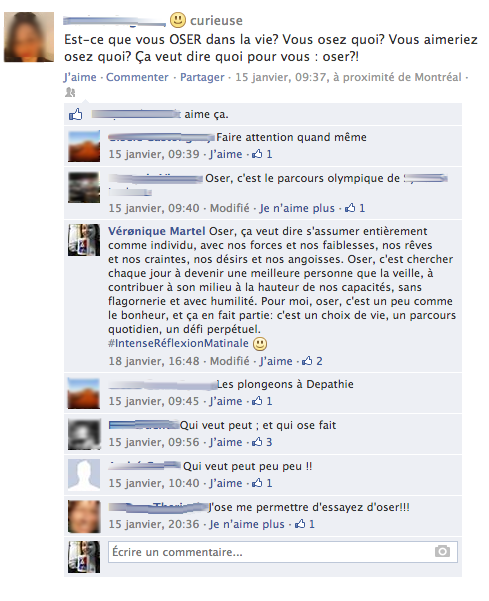The width and height of the screenshot is (489, 601).
Task: Like the post with J'aime under question
Action: point(80,77)
